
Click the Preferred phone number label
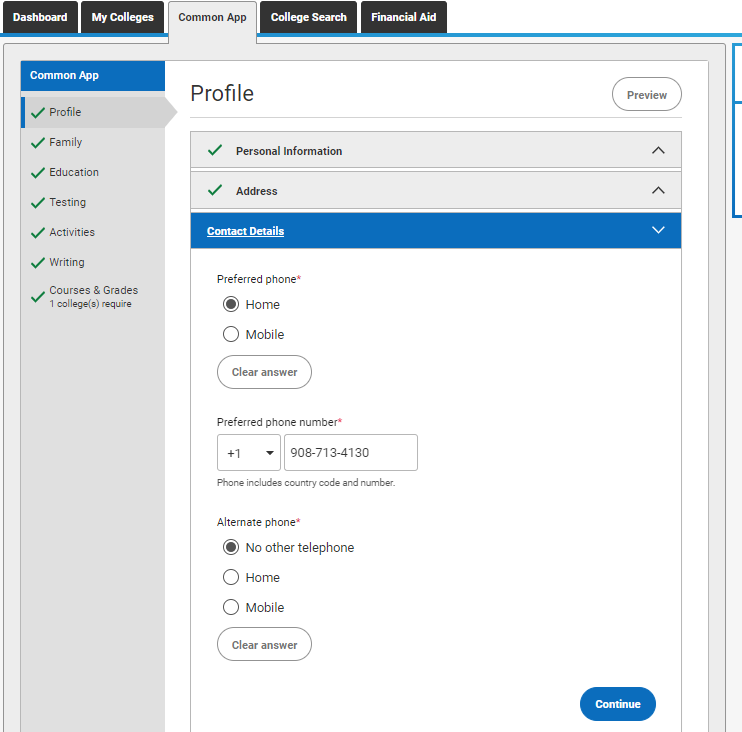point(279,422)
